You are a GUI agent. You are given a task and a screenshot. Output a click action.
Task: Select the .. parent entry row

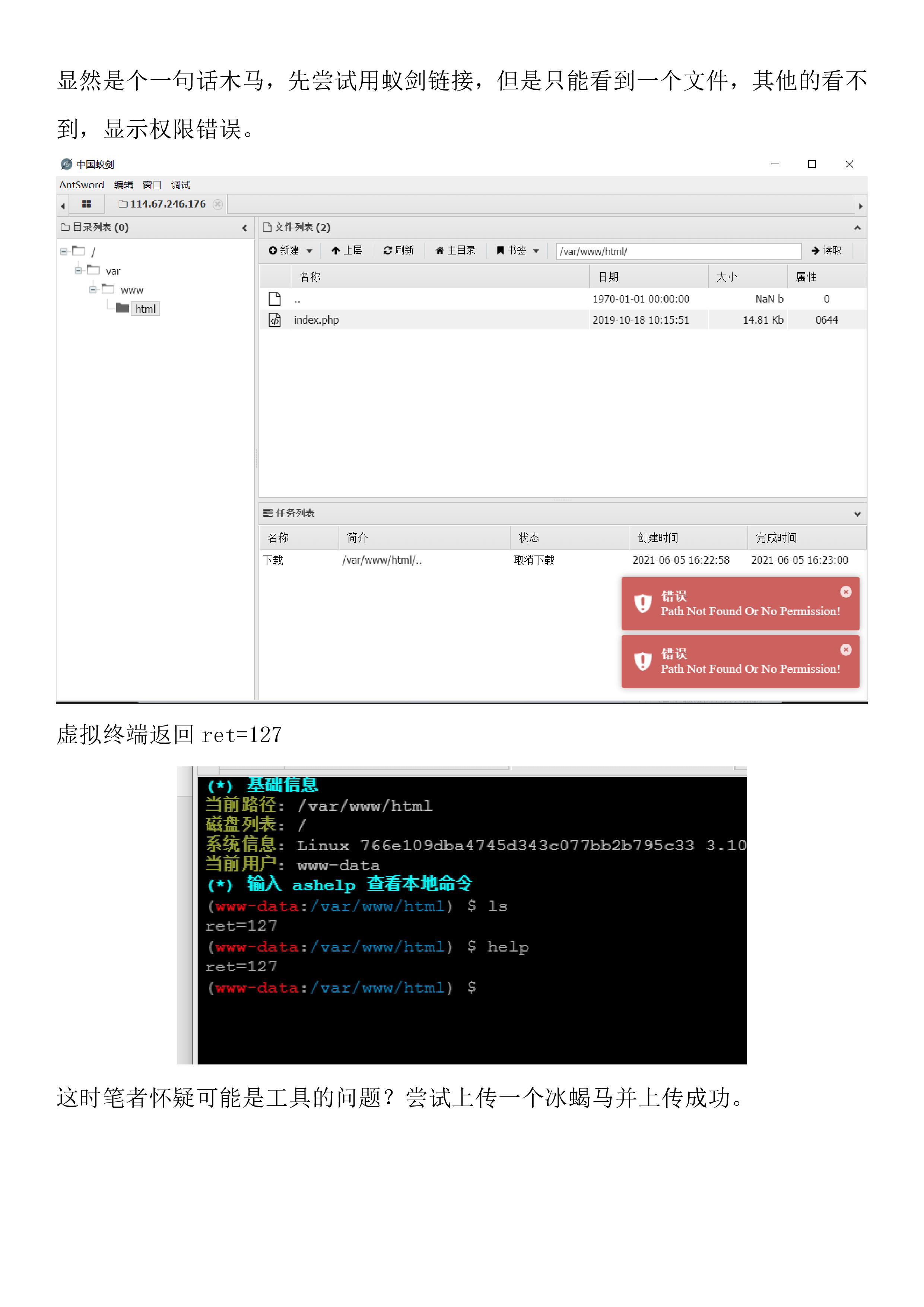563,299
